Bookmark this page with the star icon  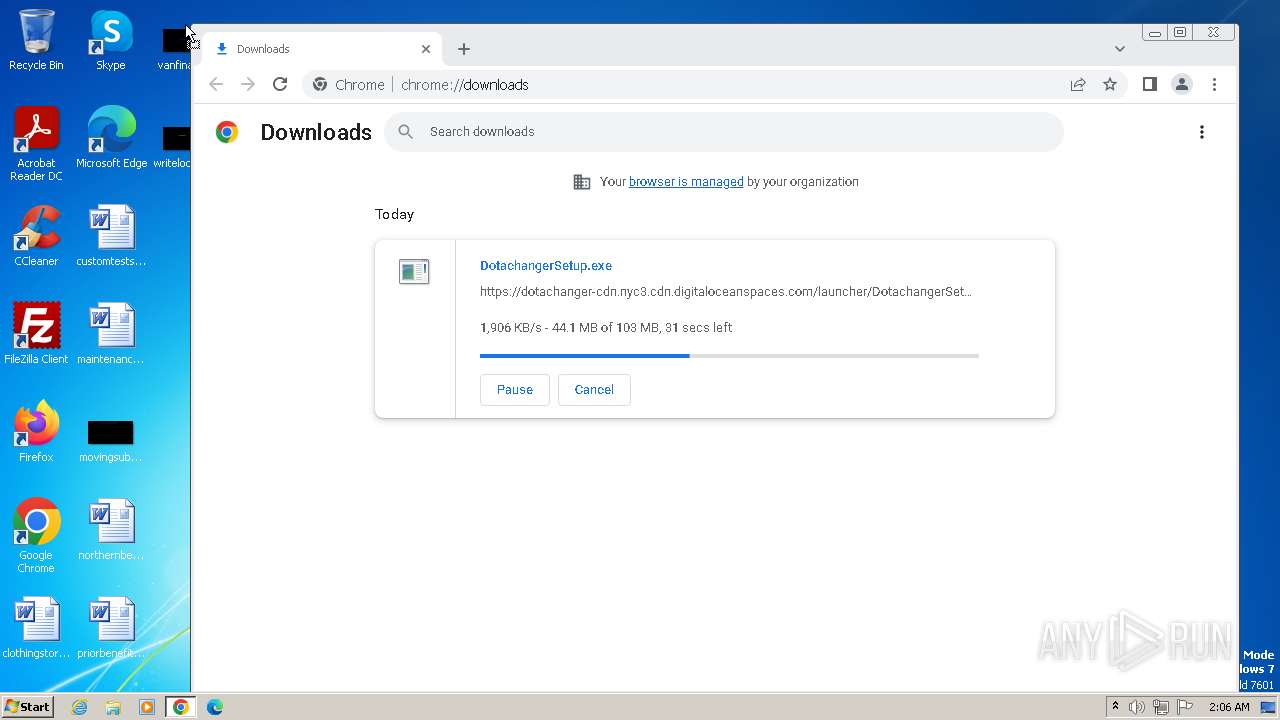tap(1110, 85)
